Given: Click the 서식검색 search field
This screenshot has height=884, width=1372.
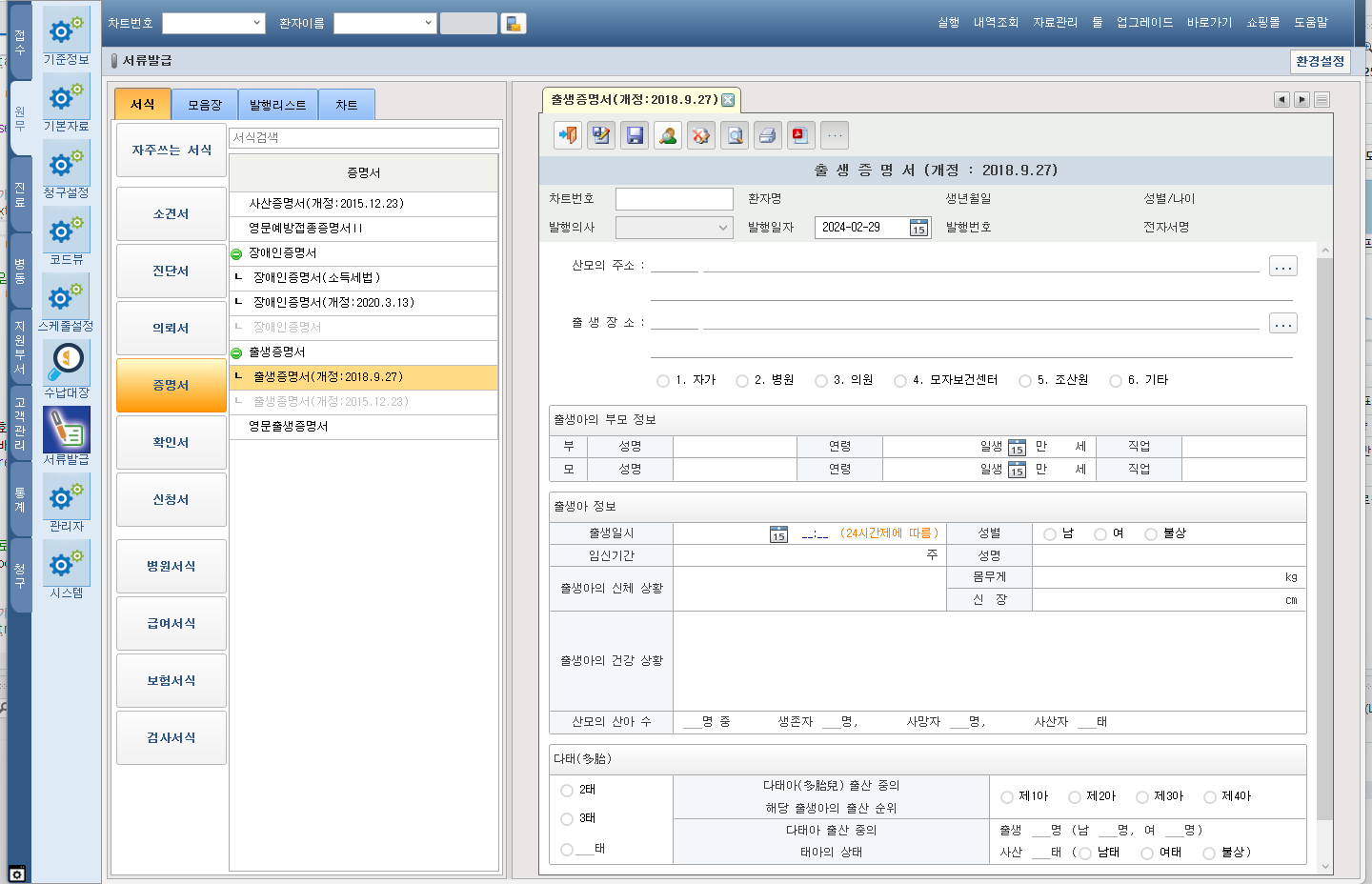Looking at the screenshot, I should pos(364,138).
